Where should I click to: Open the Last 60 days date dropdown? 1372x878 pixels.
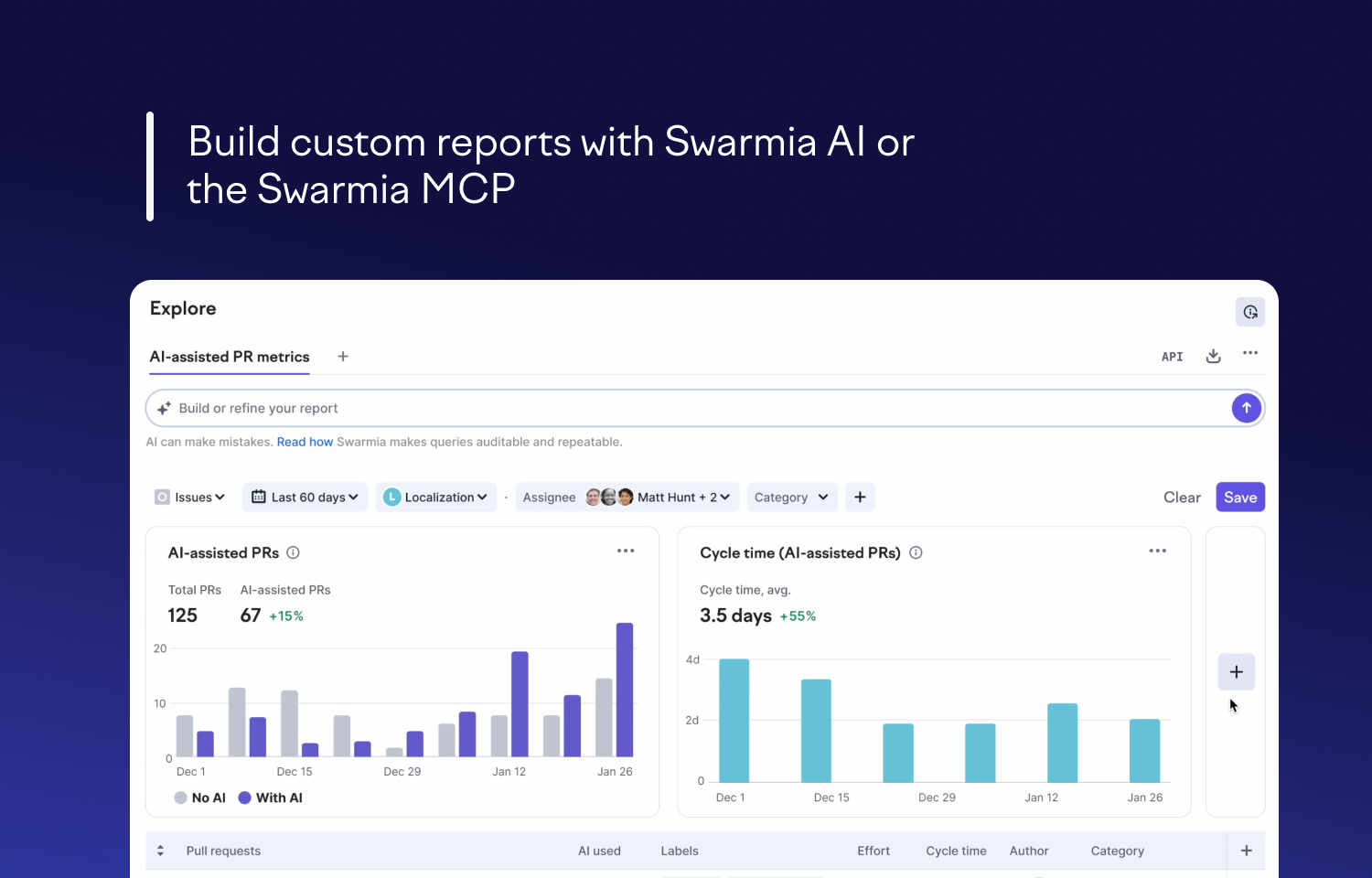pos(305,498)
